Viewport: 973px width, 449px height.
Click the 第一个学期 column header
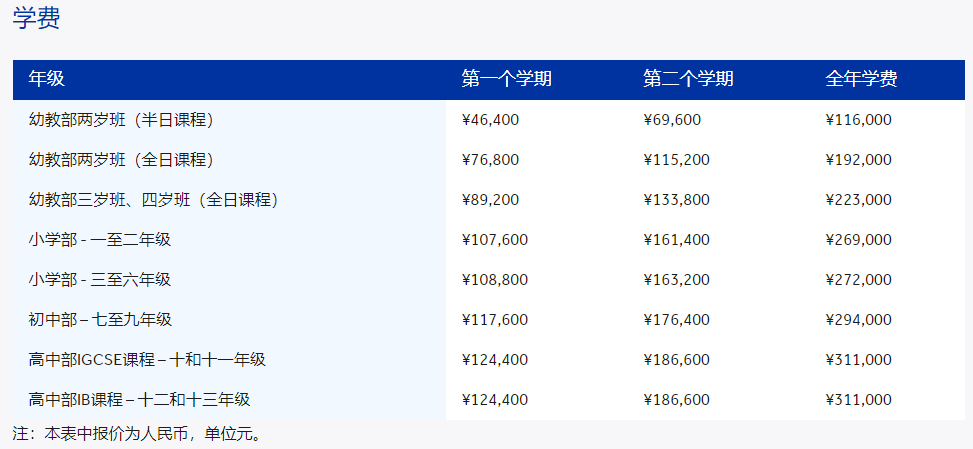pyautogui.click(x=506, y=79)
